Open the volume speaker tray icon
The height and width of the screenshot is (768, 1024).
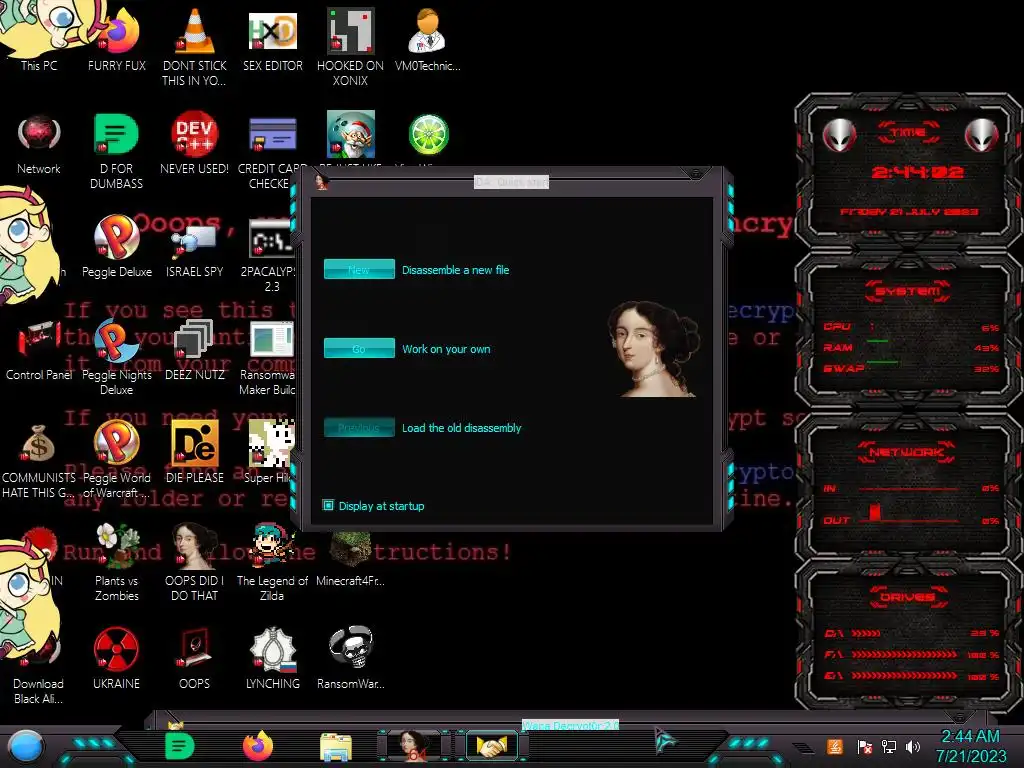tap(913, 746)
